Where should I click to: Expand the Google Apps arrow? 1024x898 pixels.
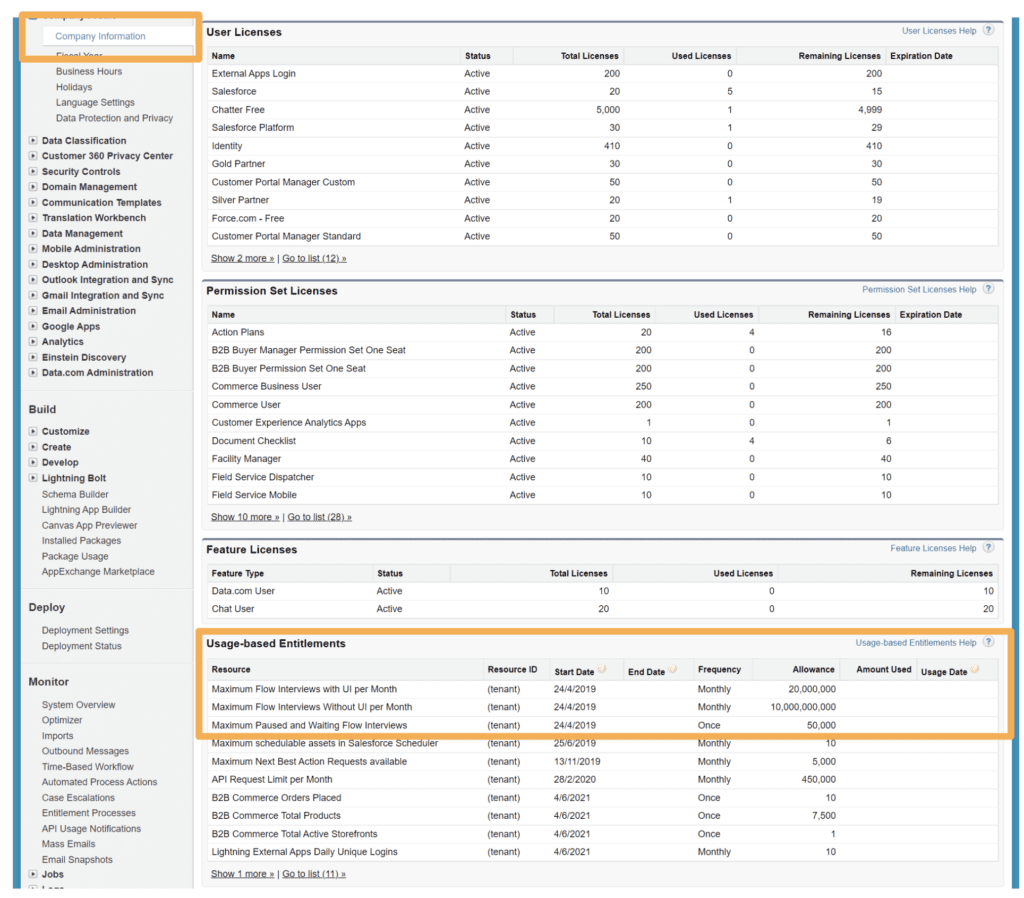(x=33, y=326)
